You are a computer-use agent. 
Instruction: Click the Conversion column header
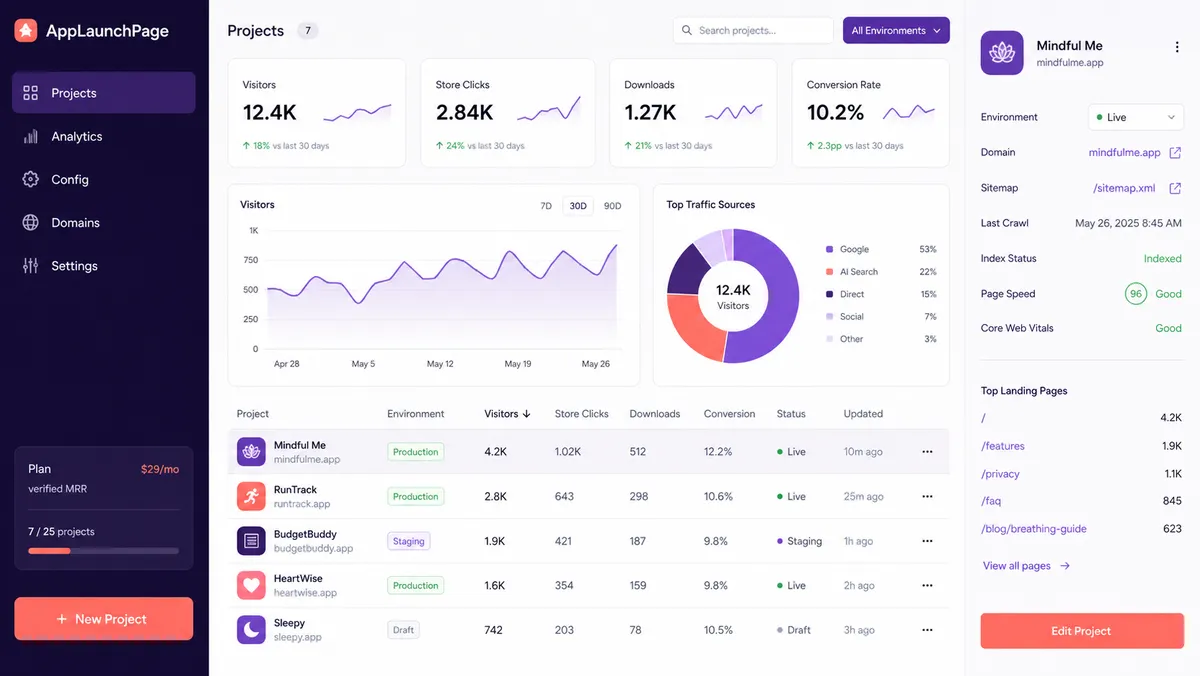(x=729, y=414)
